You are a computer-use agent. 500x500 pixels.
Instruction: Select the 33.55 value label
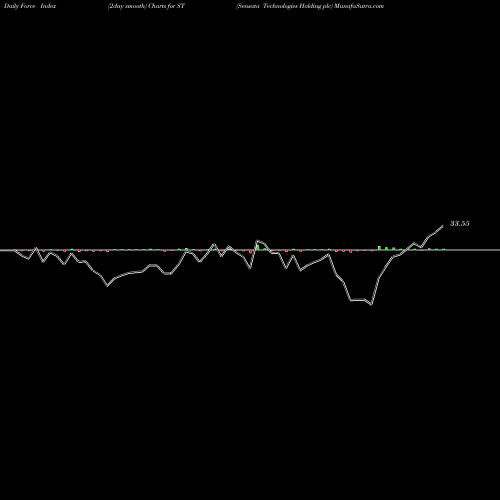tap(460, 224)
